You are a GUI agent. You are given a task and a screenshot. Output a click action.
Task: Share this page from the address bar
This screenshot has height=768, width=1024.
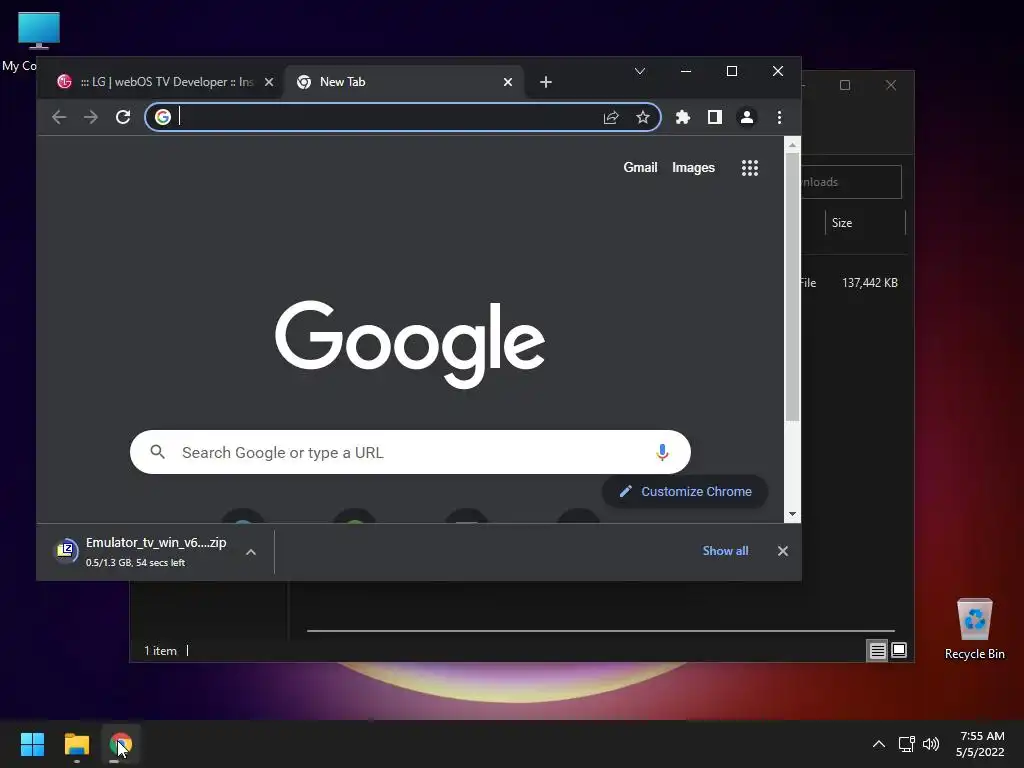[x=611, y=117]
